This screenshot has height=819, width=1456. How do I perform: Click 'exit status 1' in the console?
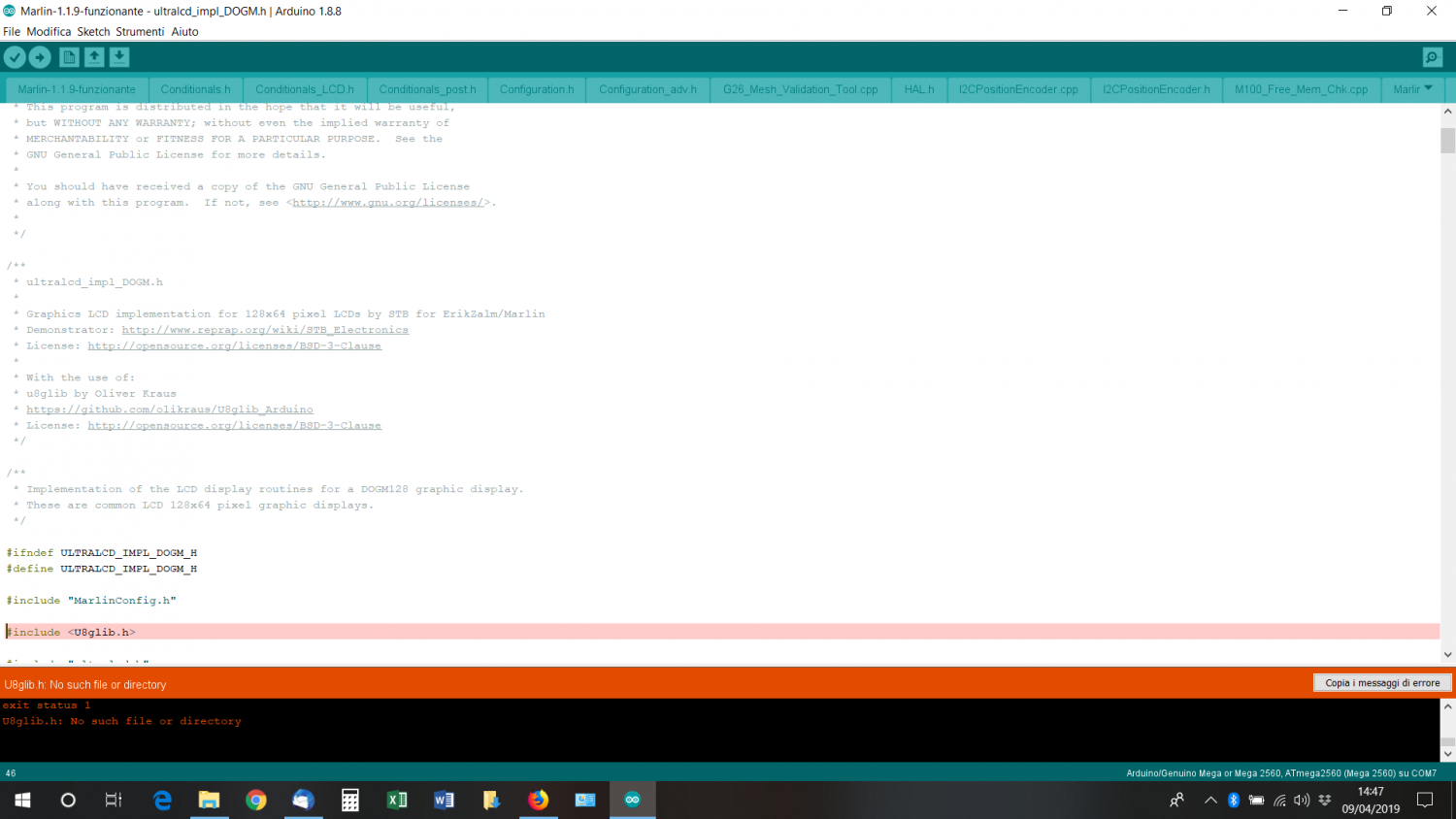point(47,705)
